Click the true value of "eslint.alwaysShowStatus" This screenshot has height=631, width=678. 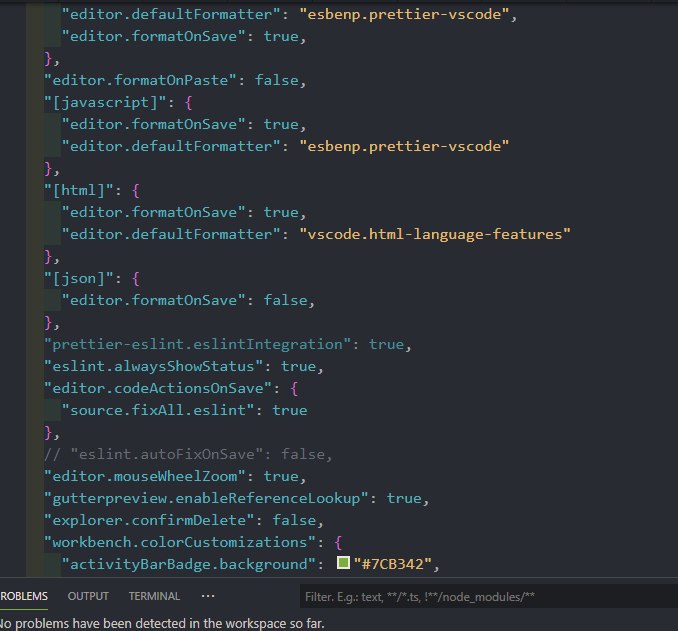click(x=298, y=366)
